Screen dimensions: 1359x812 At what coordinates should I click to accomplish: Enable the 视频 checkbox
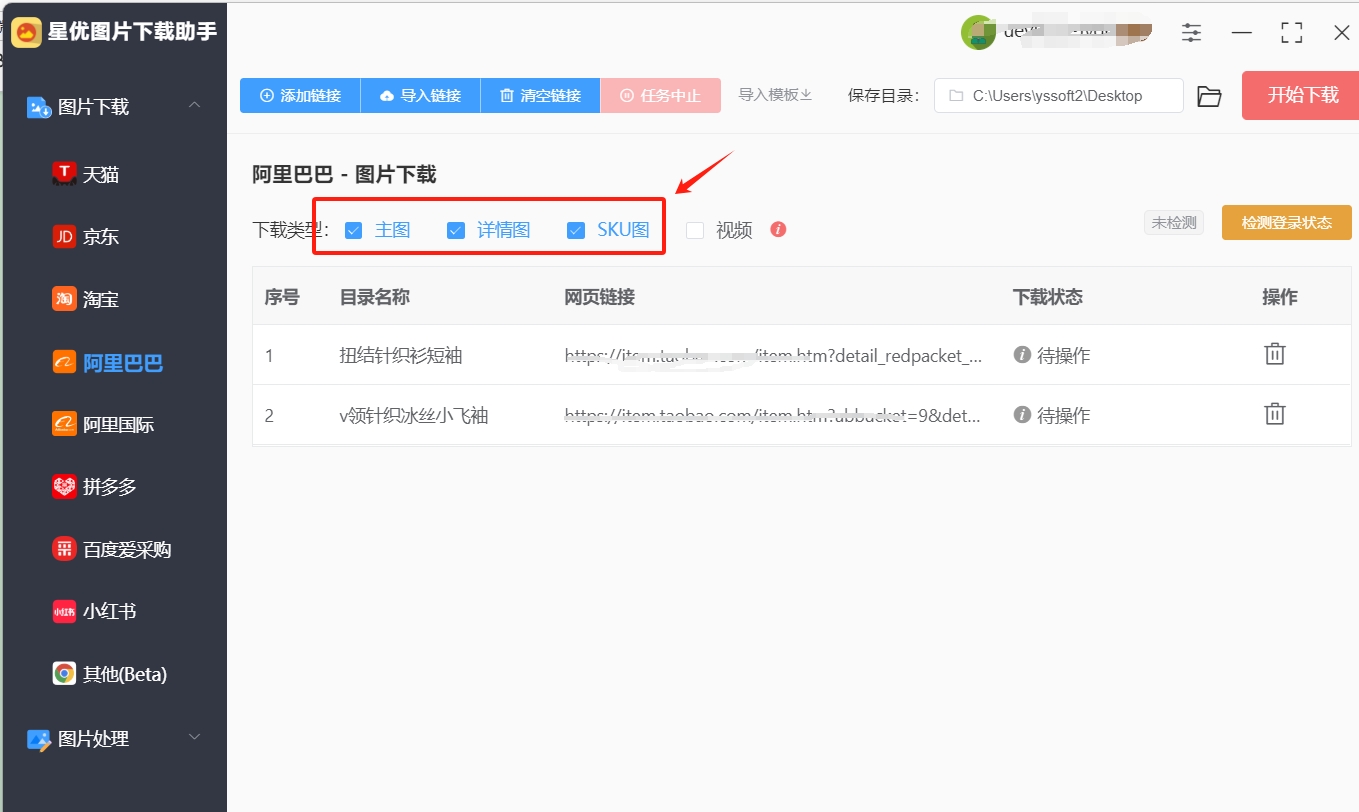695,230
